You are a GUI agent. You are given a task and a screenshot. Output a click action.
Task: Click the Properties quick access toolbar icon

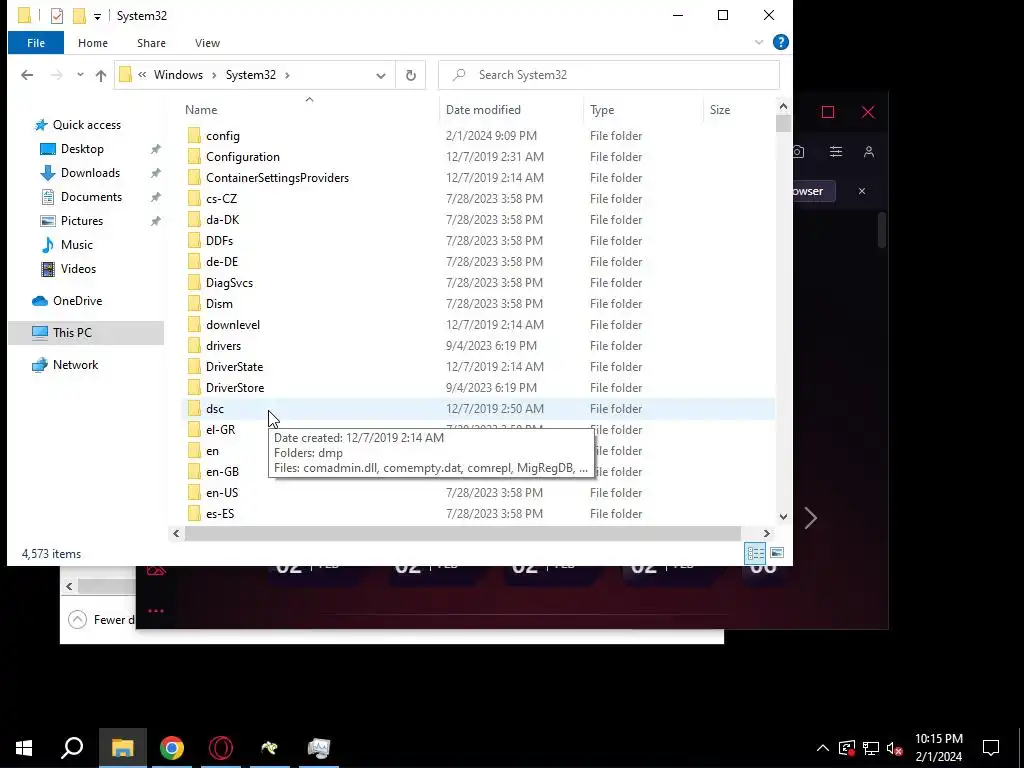[57, 16]
